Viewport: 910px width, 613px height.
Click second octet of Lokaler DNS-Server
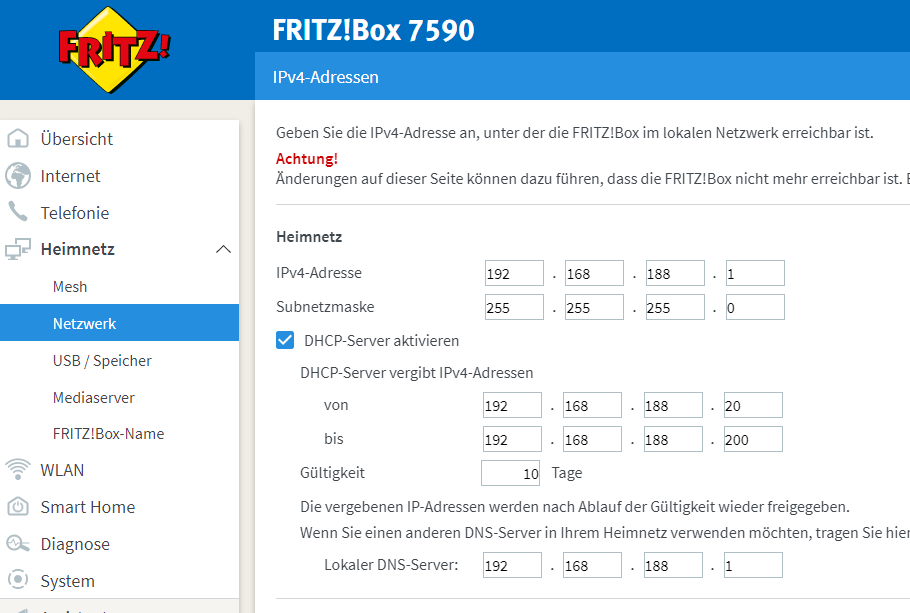[593, 565]
